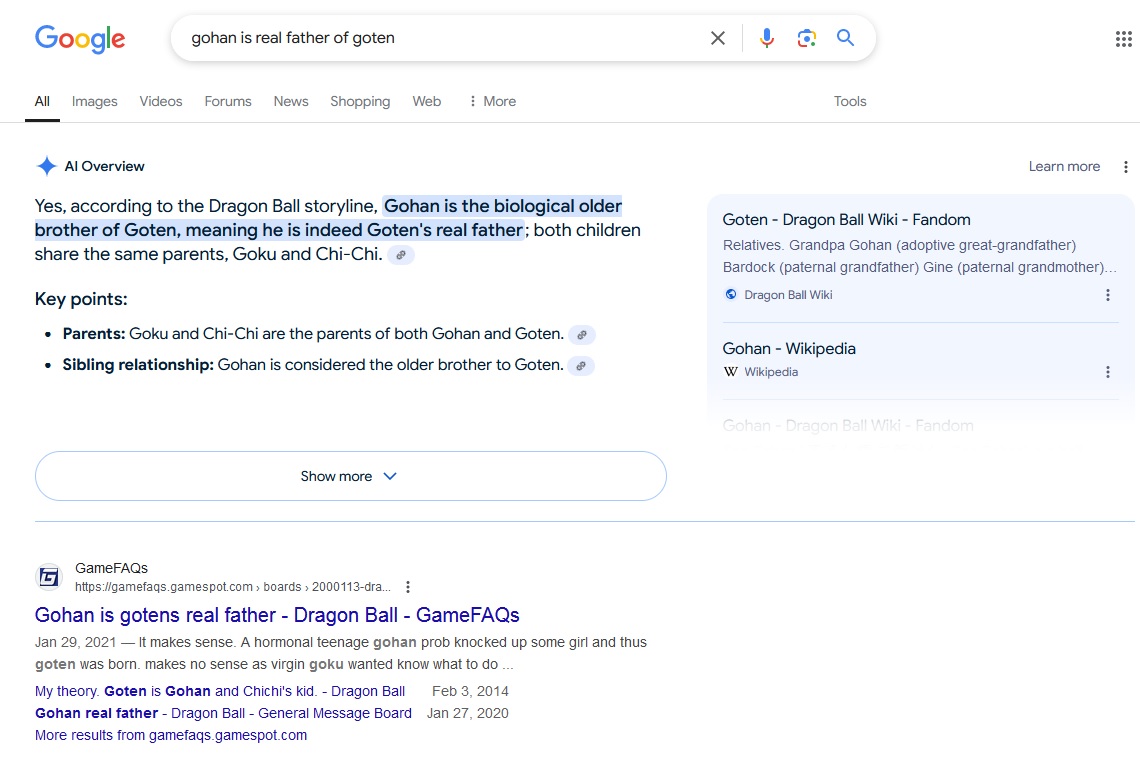Click Learn more about AI Overview
This screenshot has height=759, width=1140.
click(1064, 166)
